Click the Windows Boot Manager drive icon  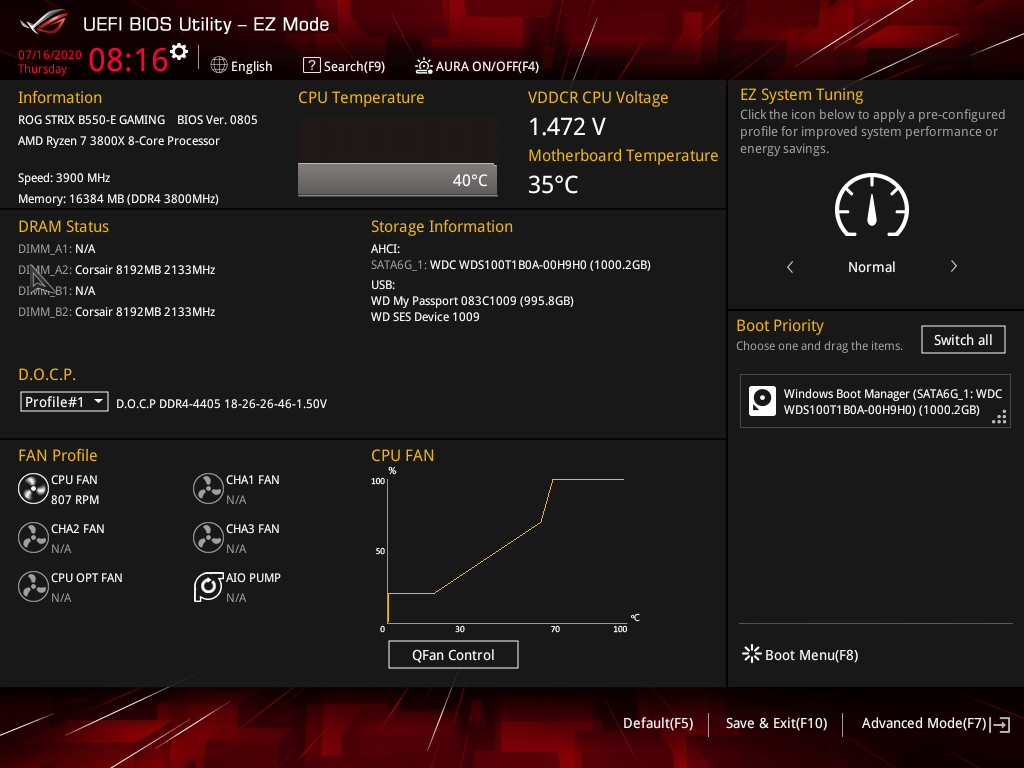point(762,400)
